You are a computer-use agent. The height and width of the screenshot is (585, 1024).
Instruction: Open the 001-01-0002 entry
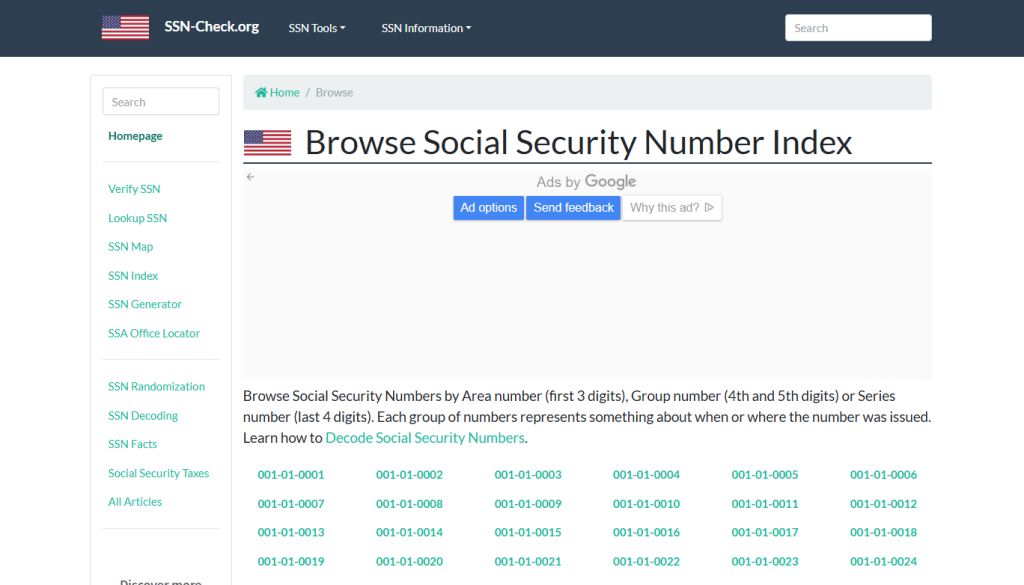(x=409, y=475)
